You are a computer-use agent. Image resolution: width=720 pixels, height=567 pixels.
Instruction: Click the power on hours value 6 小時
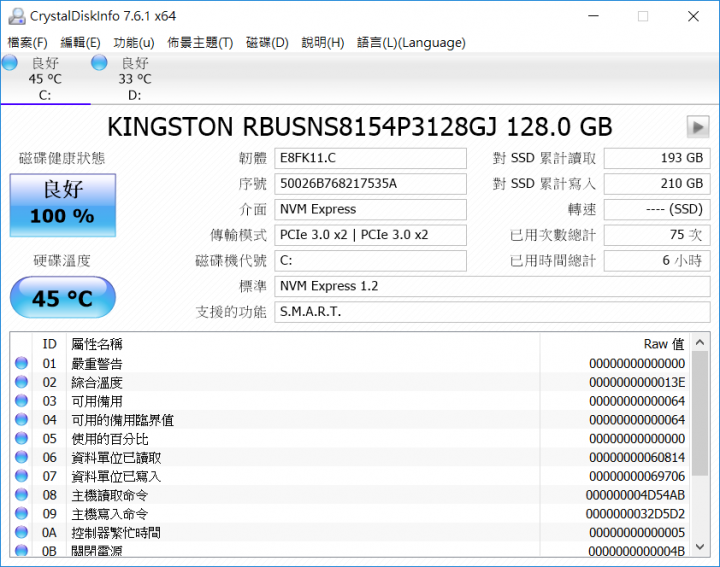pyautogui.click(x=657, y=261)
